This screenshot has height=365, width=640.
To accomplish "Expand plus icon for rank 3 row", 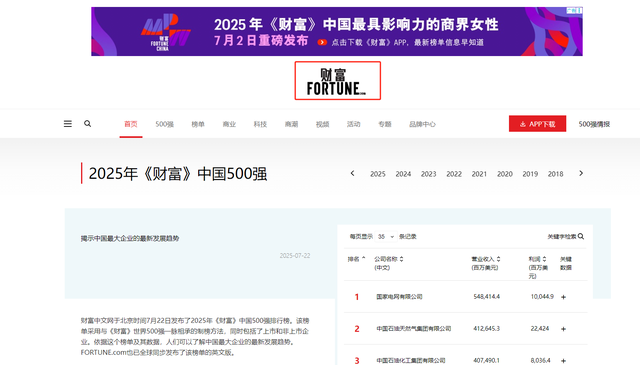I will pyautogui.click(x=563, y=361).
